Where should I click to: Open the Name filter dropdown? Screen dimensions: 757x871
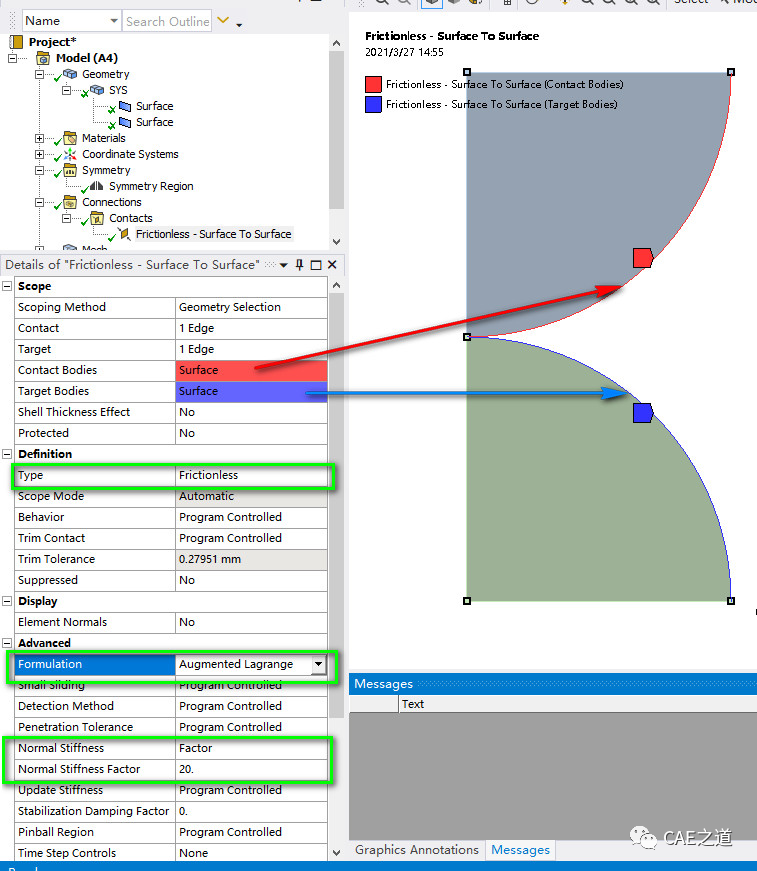113,21
